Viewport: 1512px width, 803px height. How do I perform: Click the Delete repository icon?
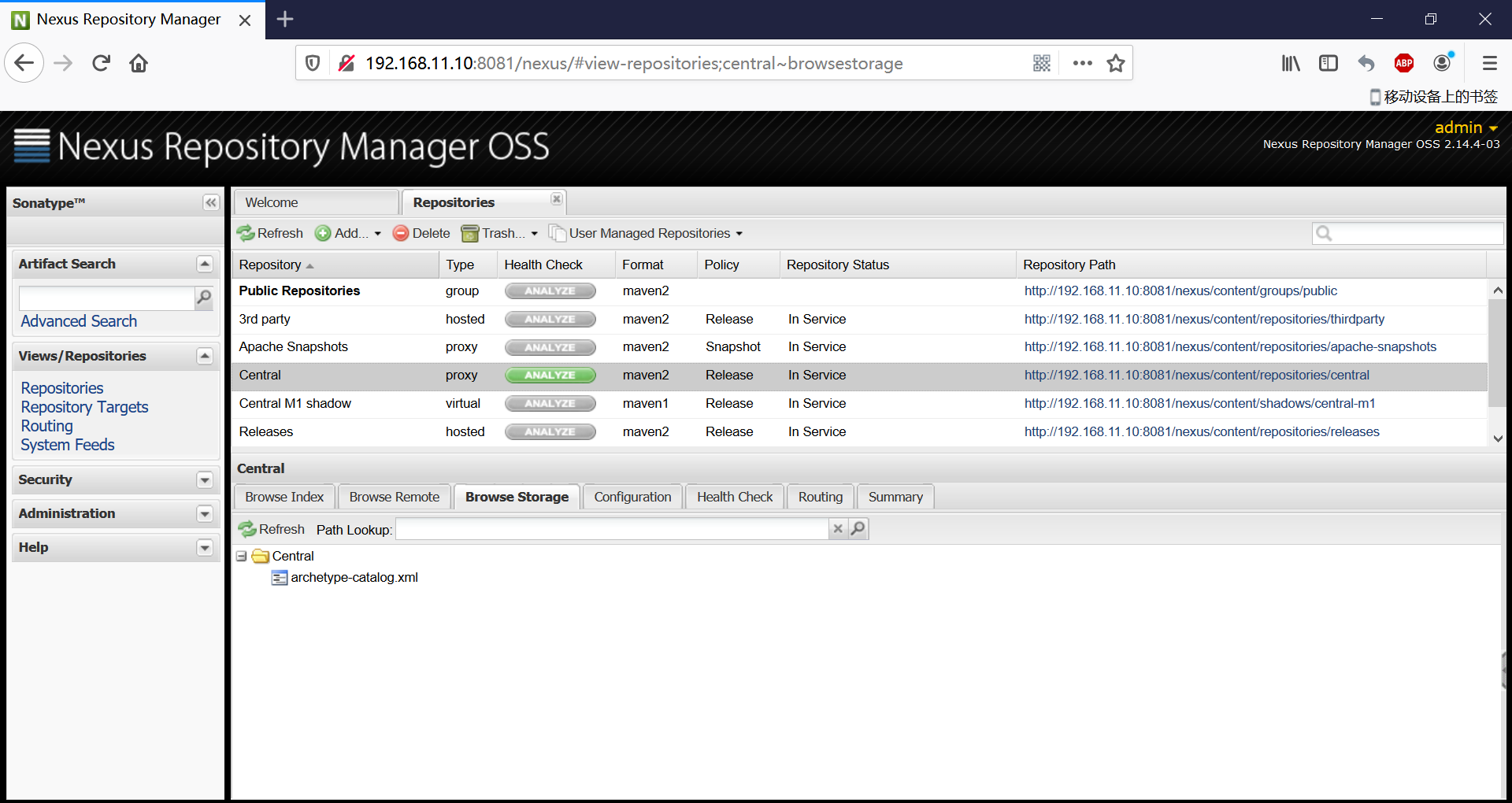pos(401,233)
